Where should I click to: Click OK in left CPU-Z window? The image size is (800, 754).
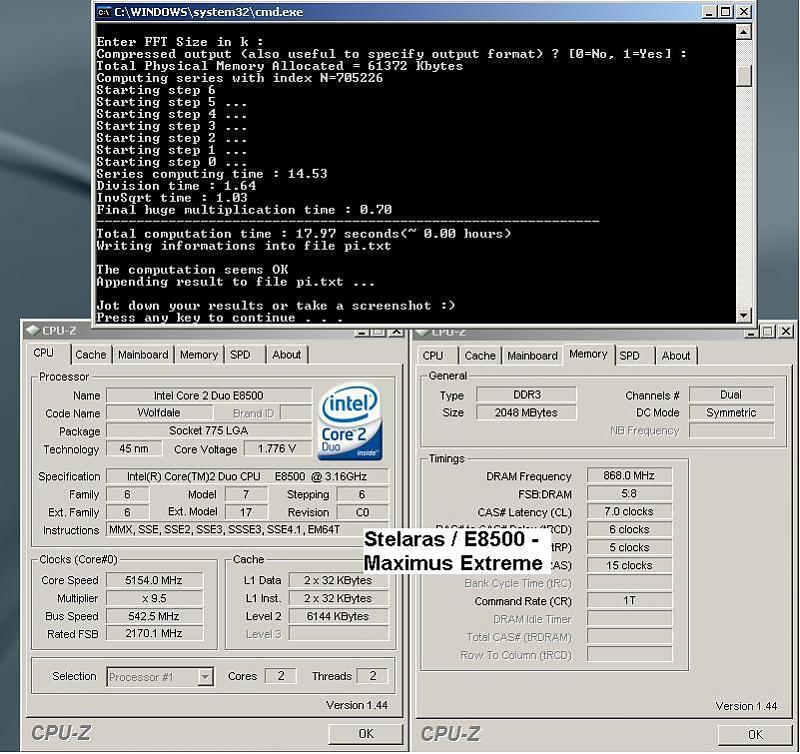(x=366, y=734)
